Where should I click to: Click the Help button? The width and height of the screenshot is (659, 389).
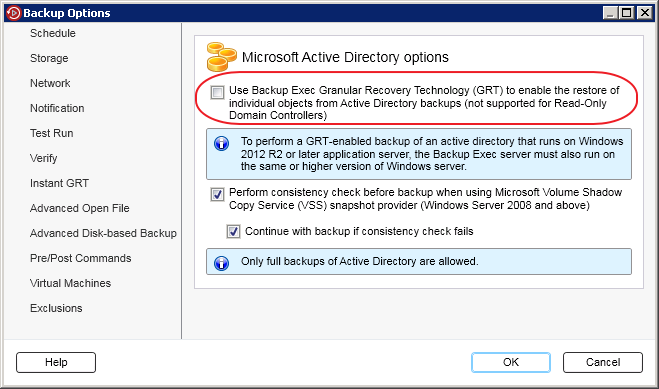tap(56, 363)
